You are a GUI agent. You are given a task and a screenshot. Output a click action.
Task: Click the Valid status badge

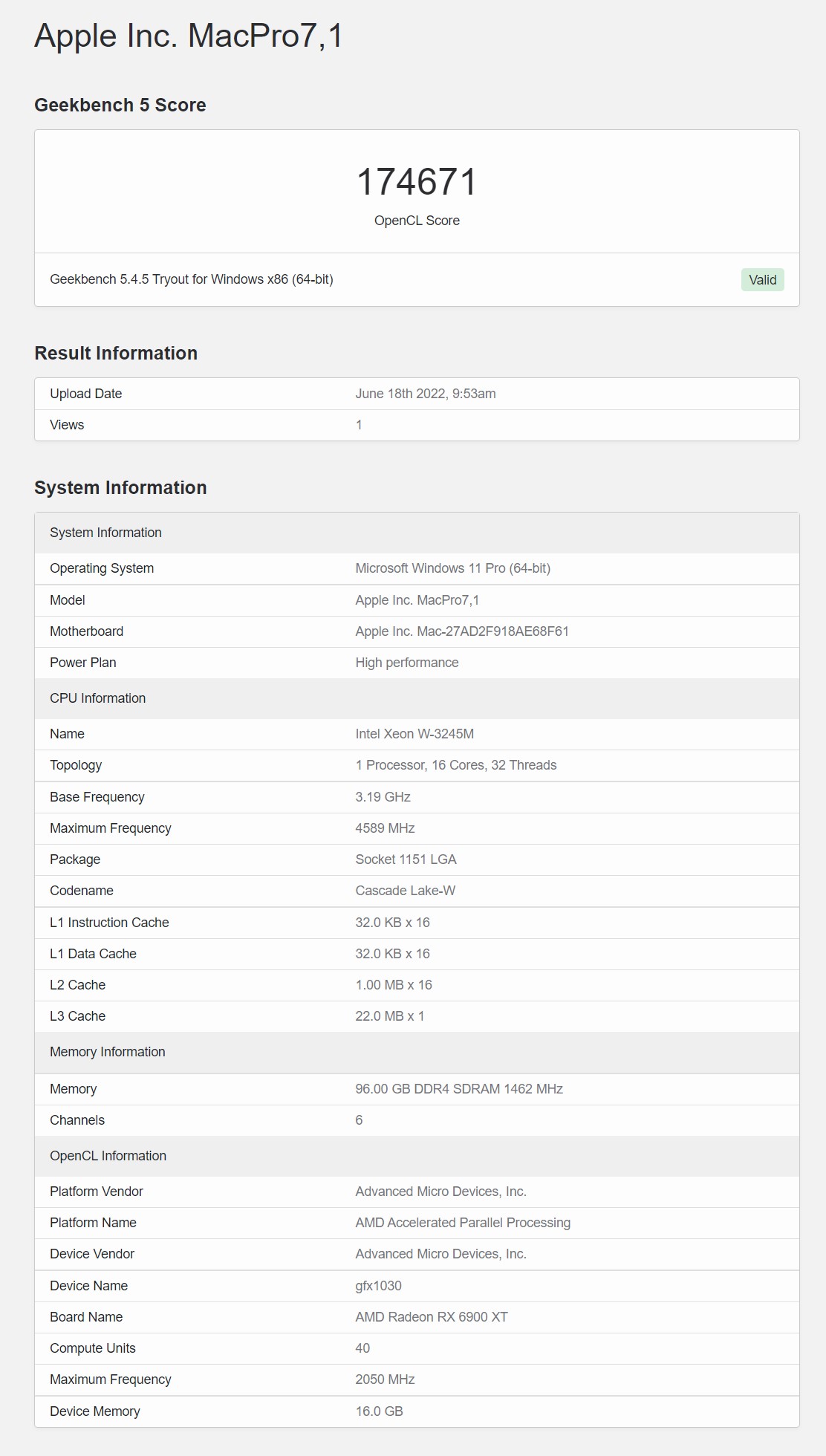(x=762, y=279)
